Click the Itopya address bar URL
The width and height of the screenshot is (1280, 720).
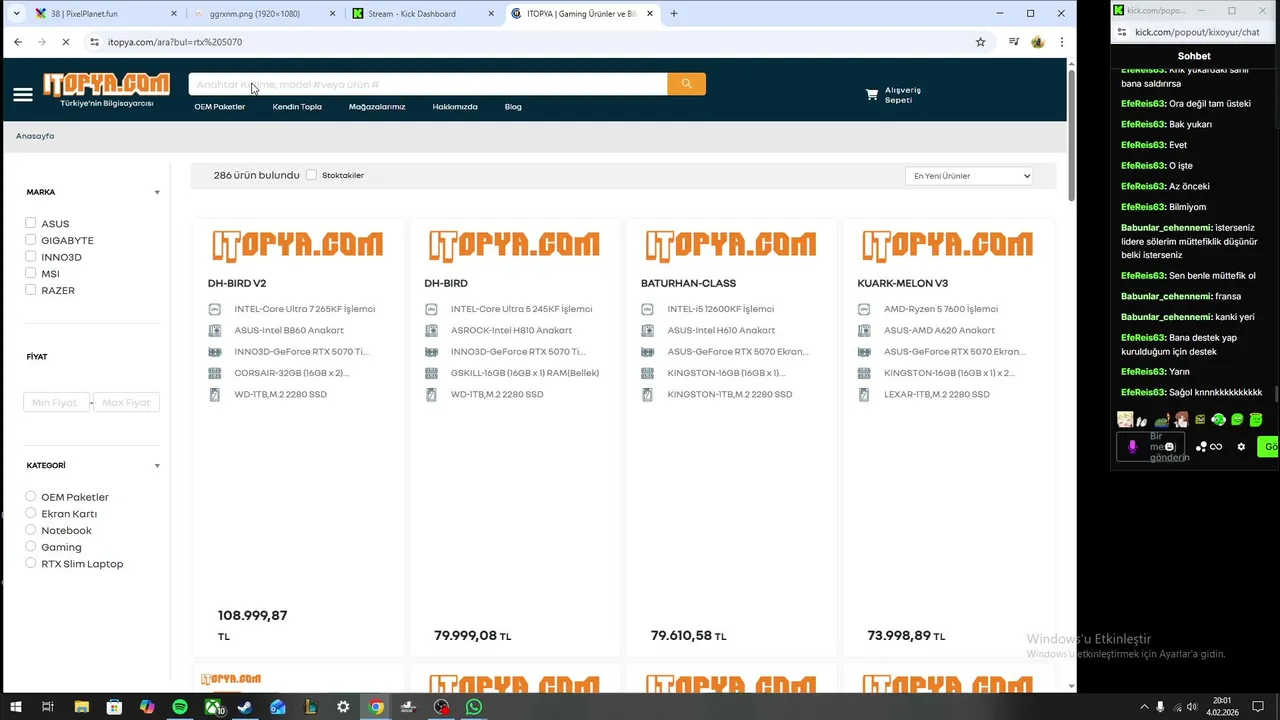[x=175, y=42]
